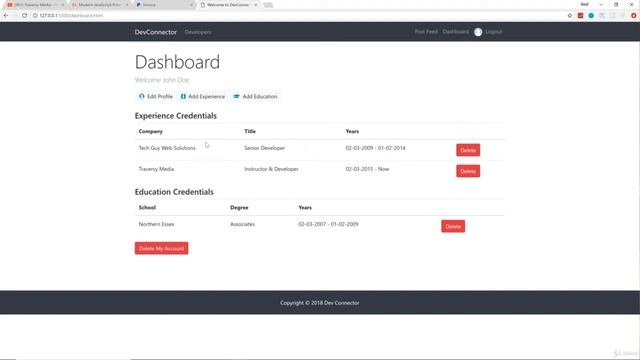Switch to the Modern JavaScript browser tab

(100, 5)
